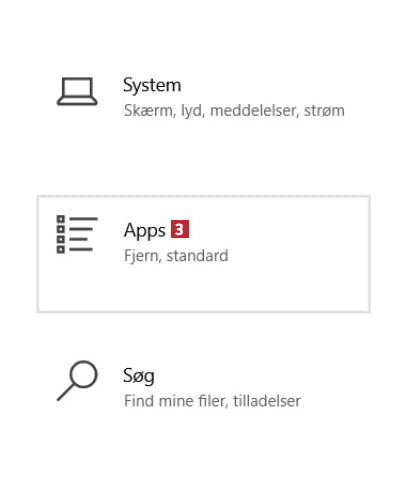Click the red 3 badge beside Apps

[x=180, y=229]
